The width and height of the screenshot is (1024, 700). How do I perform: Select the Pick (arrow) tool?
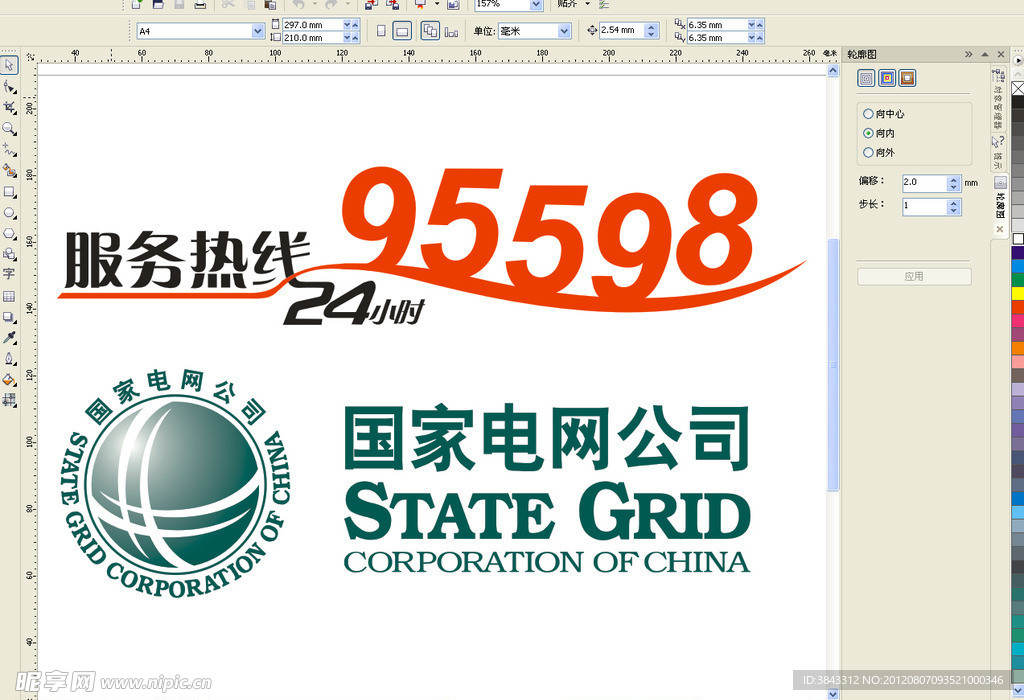click(9, 65)
